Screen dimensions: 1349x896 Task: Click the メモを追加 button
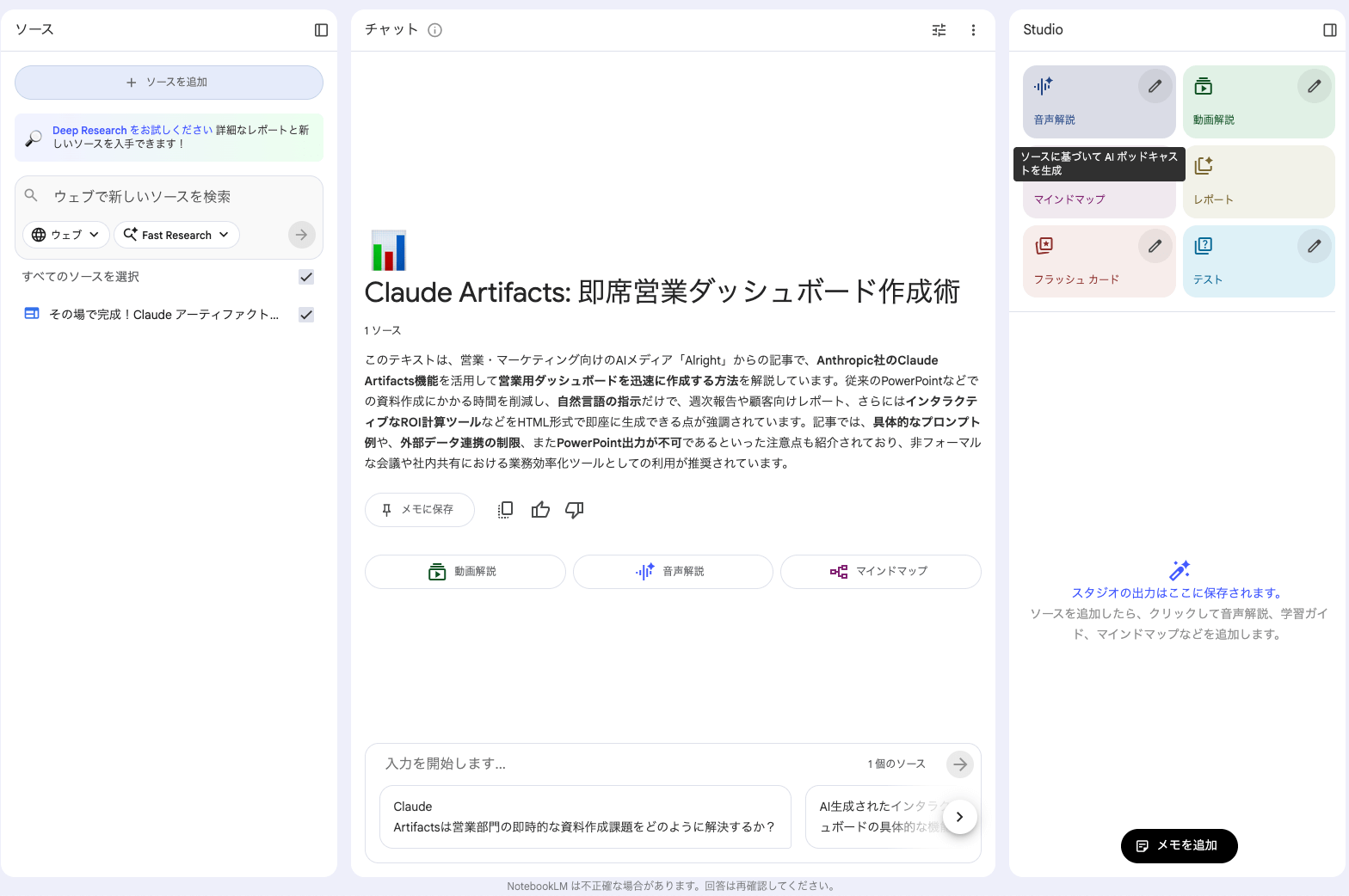point(1179,846)
